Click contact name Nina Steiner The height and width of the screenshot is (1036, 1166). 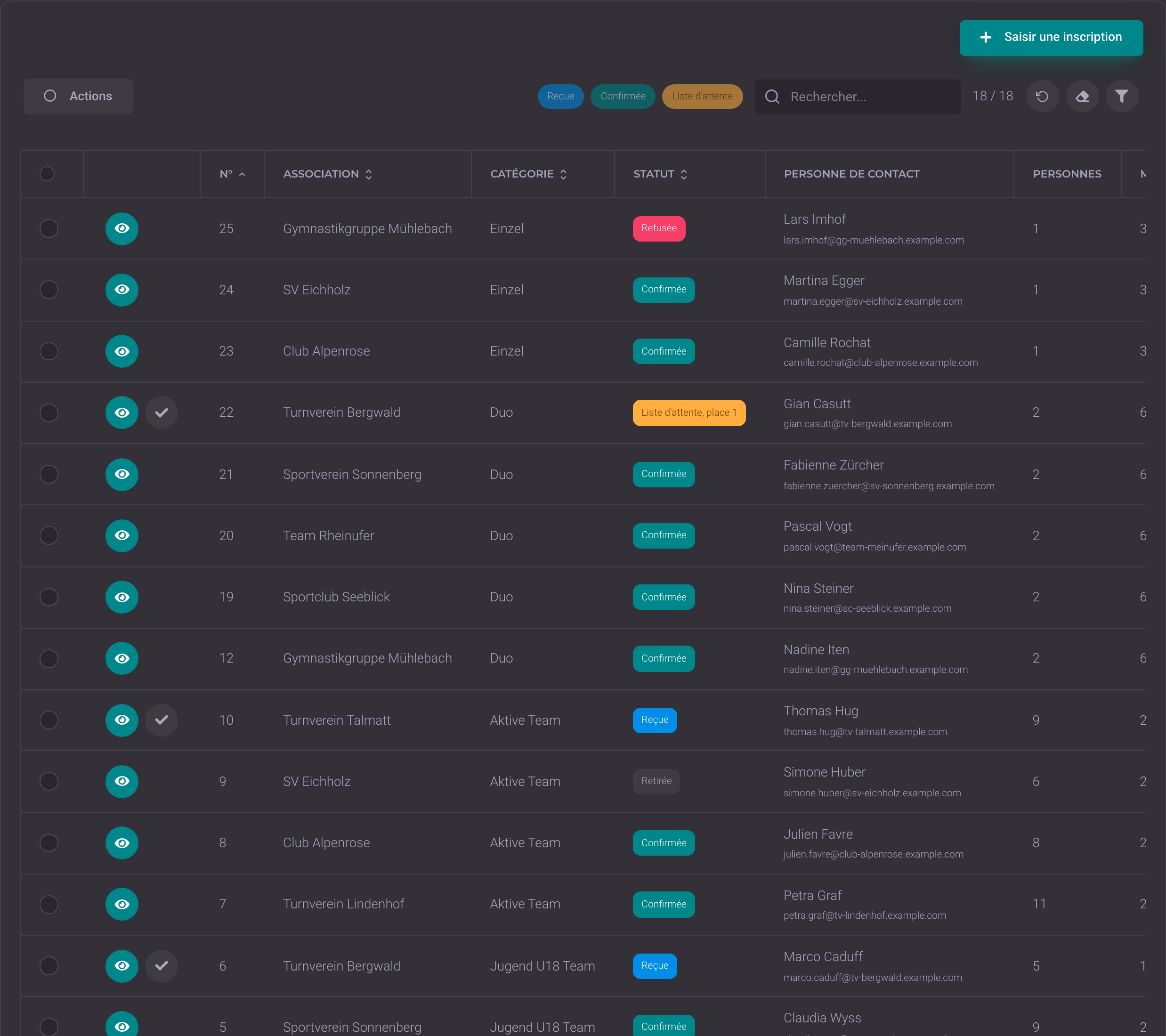[818, 588]
